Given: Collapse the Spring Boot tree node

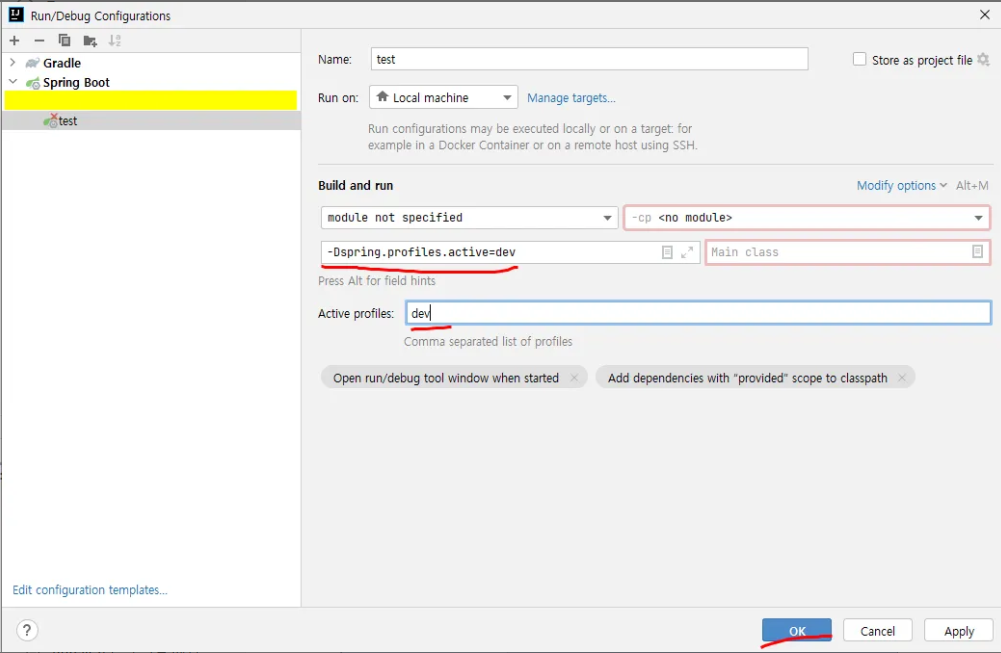Looking at the screenshot, I should (13, 82).
